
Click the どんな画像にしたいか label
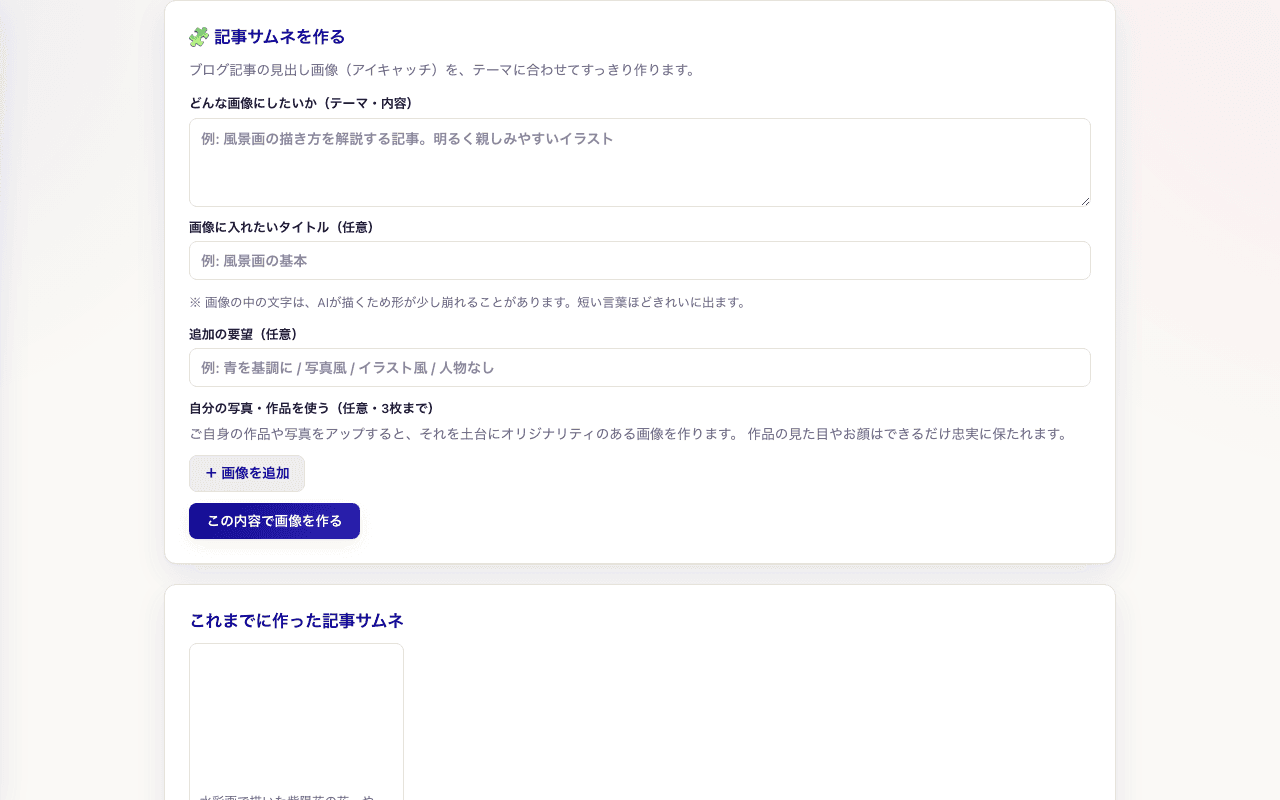pos(301,103)
